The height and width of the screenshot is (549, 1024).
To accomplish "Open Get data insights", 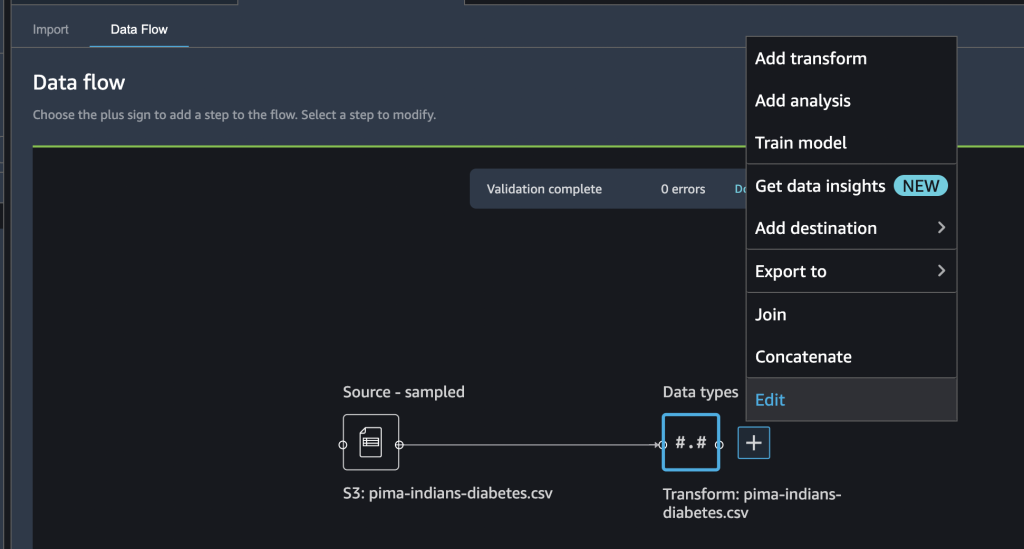I will [820, 186].
